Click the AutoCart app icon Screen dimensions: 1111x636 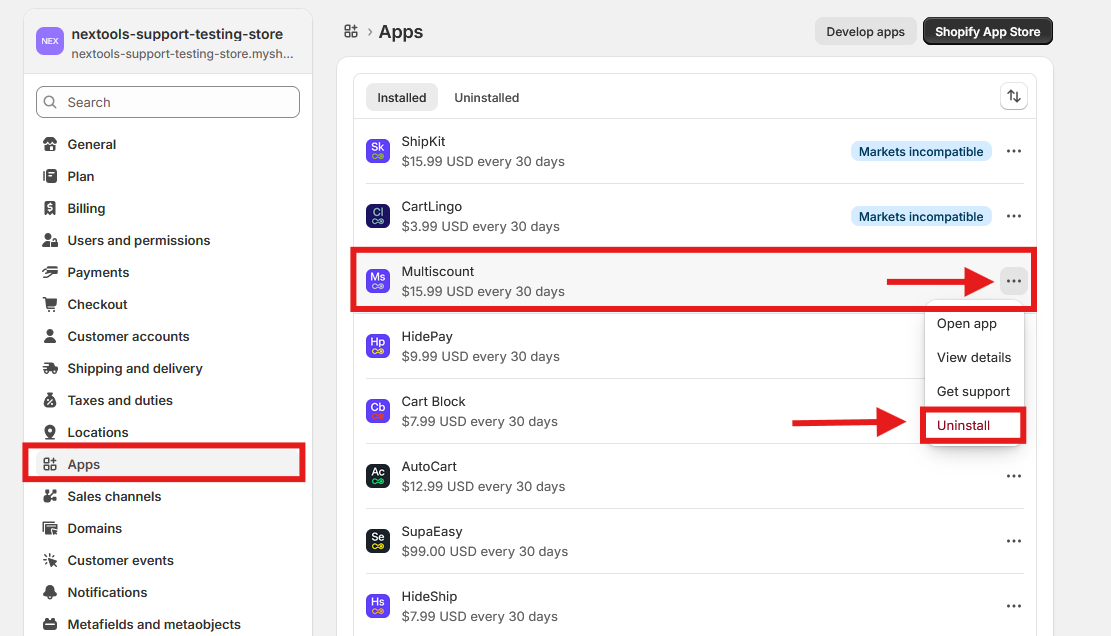pos(378,476)
